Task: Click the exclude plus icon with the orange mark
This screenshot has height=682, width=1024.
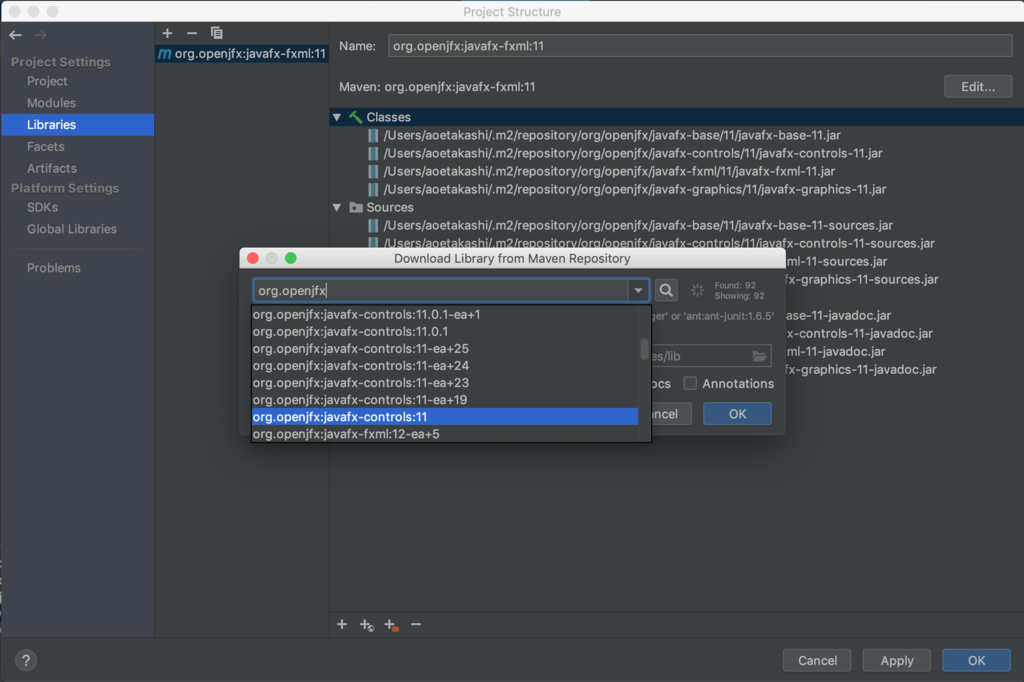Action: [x=391, y=625]
